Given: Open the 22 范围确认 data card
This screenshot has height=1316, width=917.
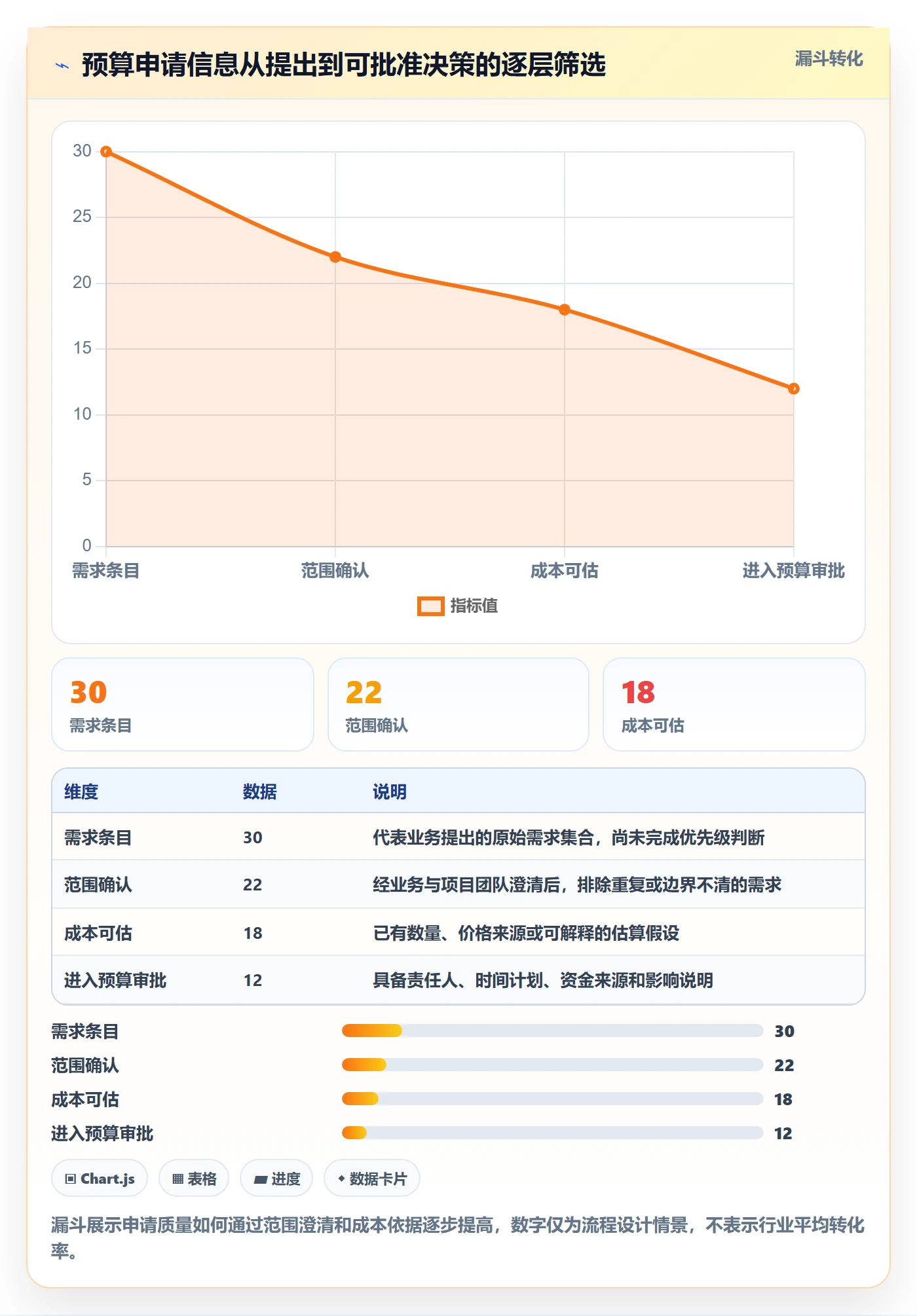Looking at the screenshot, I should point(458,704).
